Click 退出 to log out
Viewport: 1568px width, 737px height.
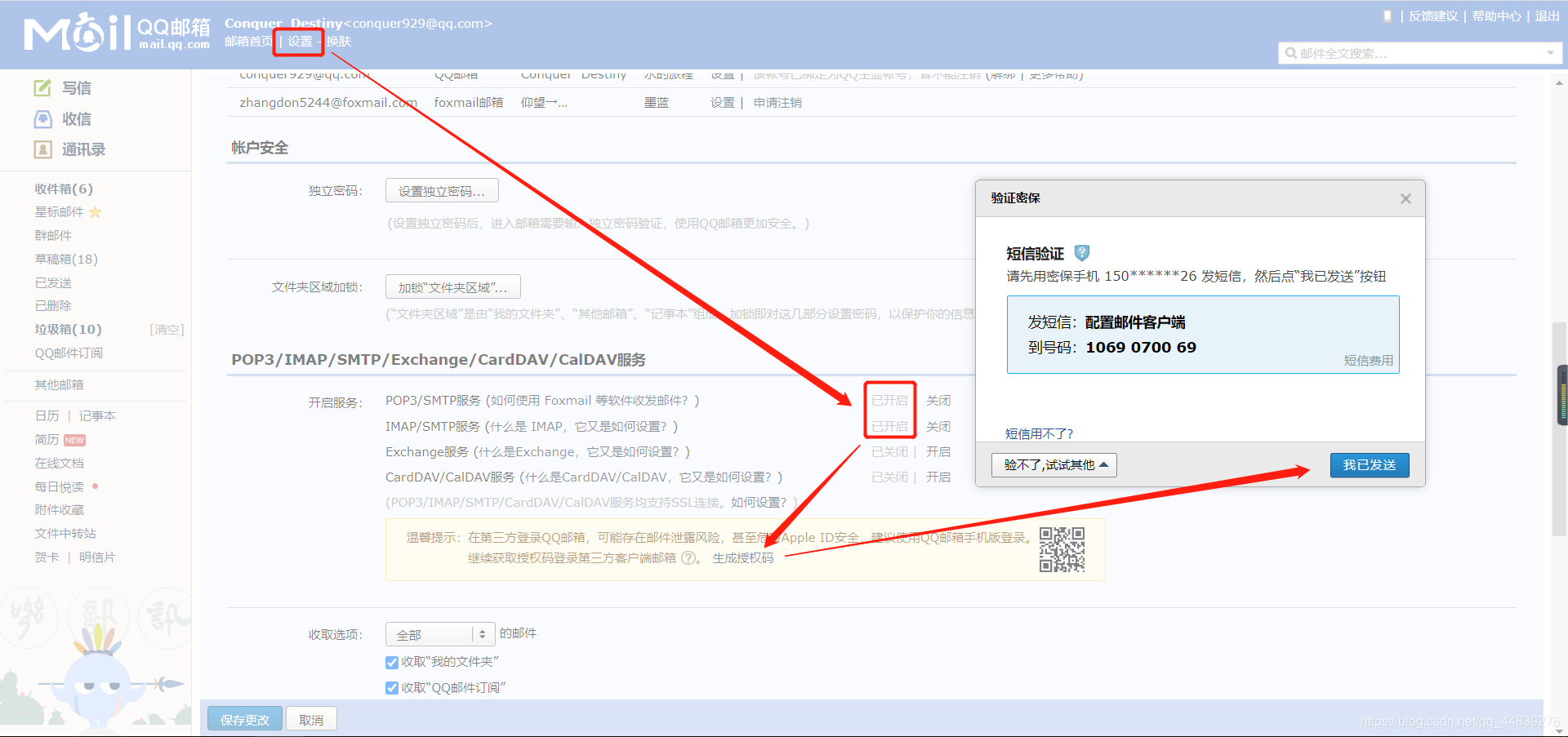[1547, 16]
